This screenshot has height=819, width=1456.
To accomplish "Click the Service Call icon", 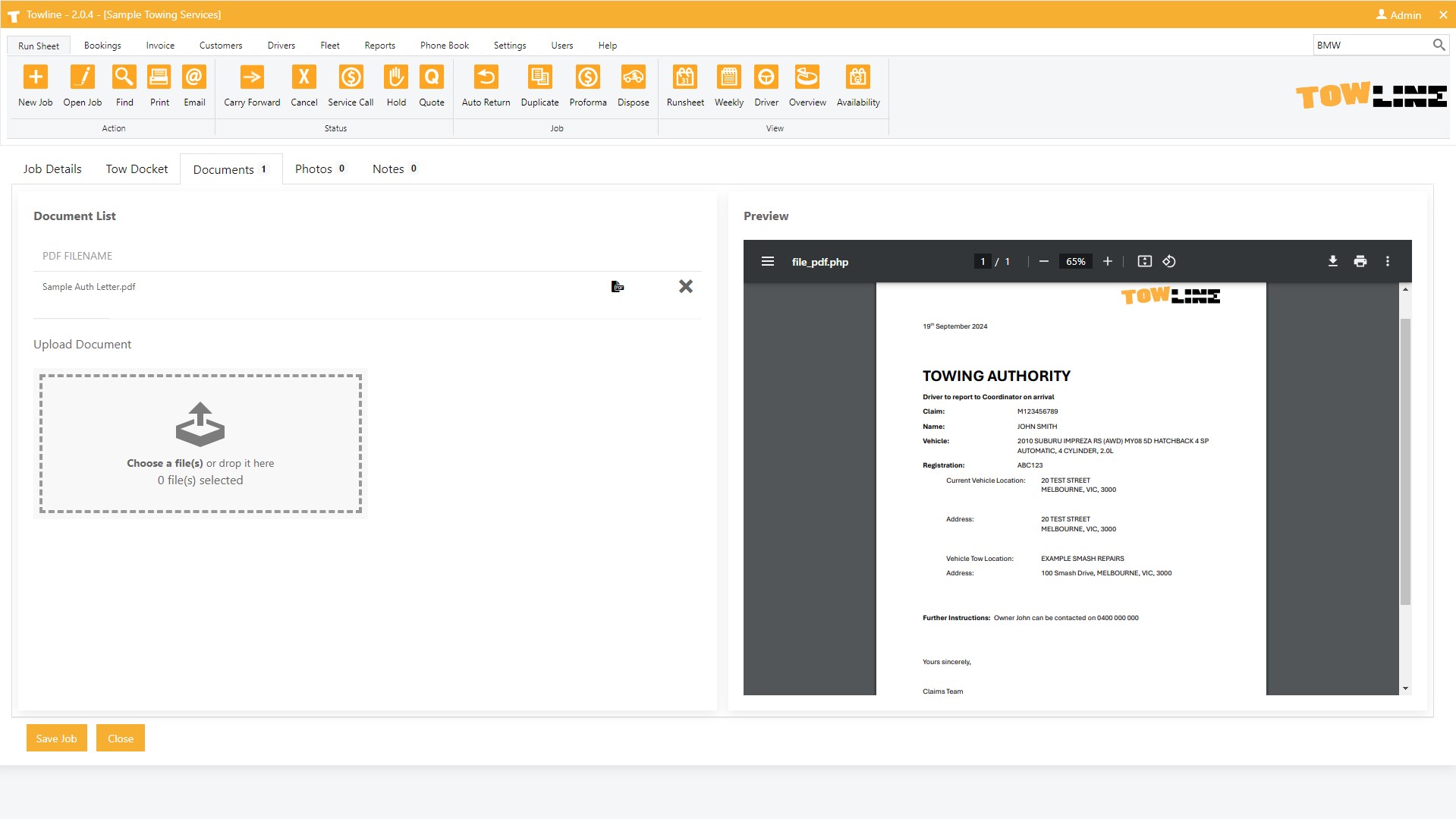I will coord(351,77).
